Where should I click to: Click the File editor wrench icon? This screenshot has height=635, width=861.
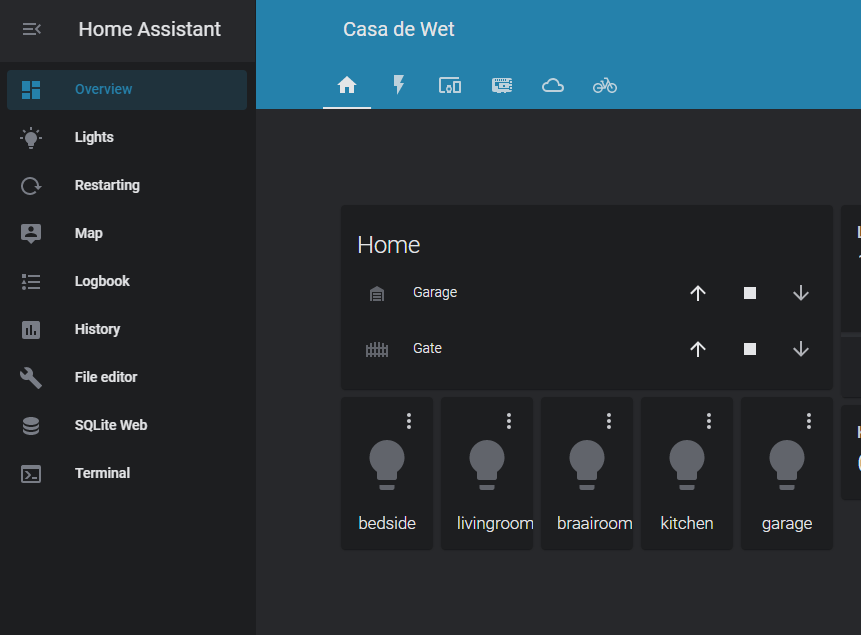pyautogui.click(x=31, y=378)
